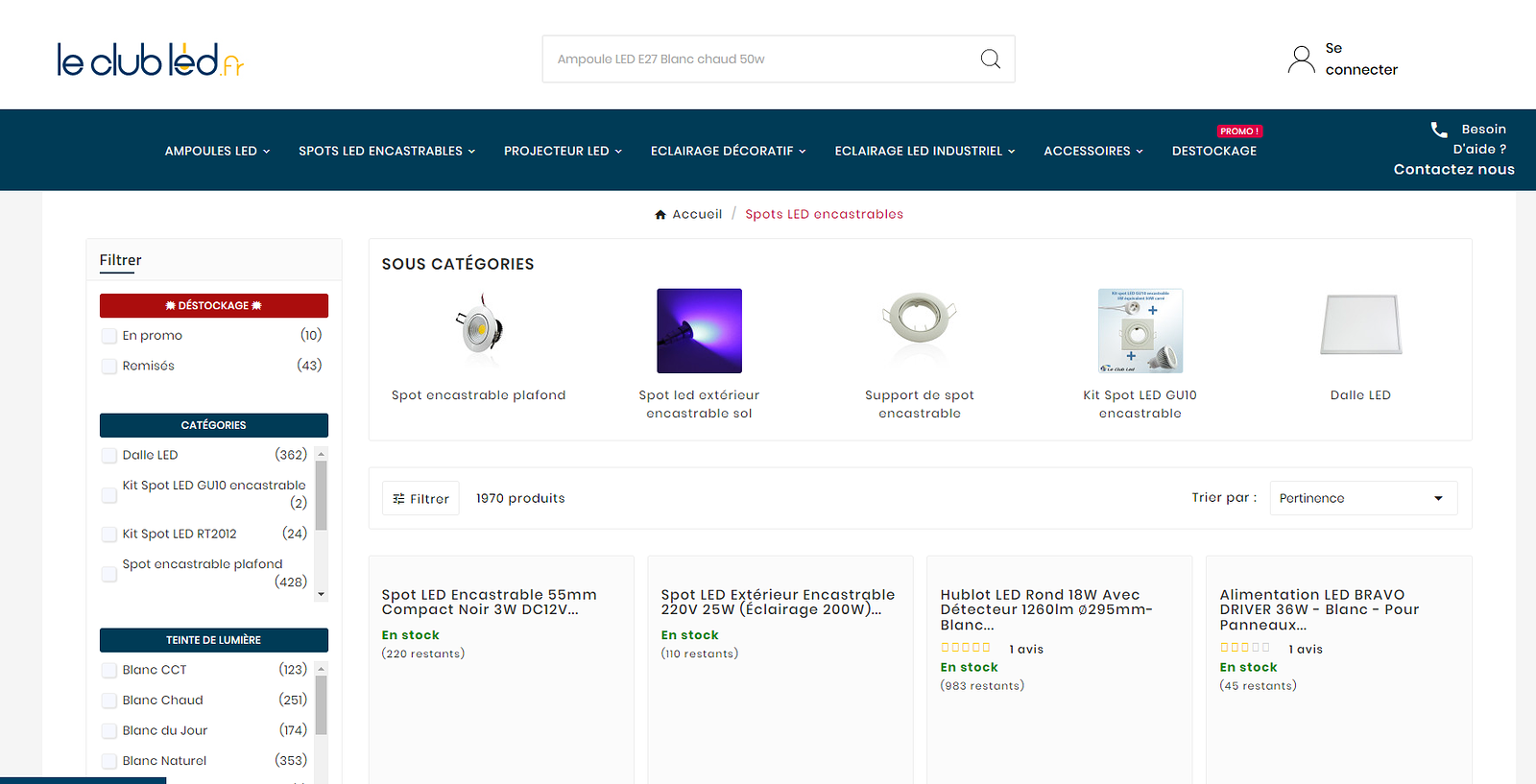Viewport: 1536px width, 784px height.
Task: Expand the Ampoules LED menu
Action: point(218,151)
